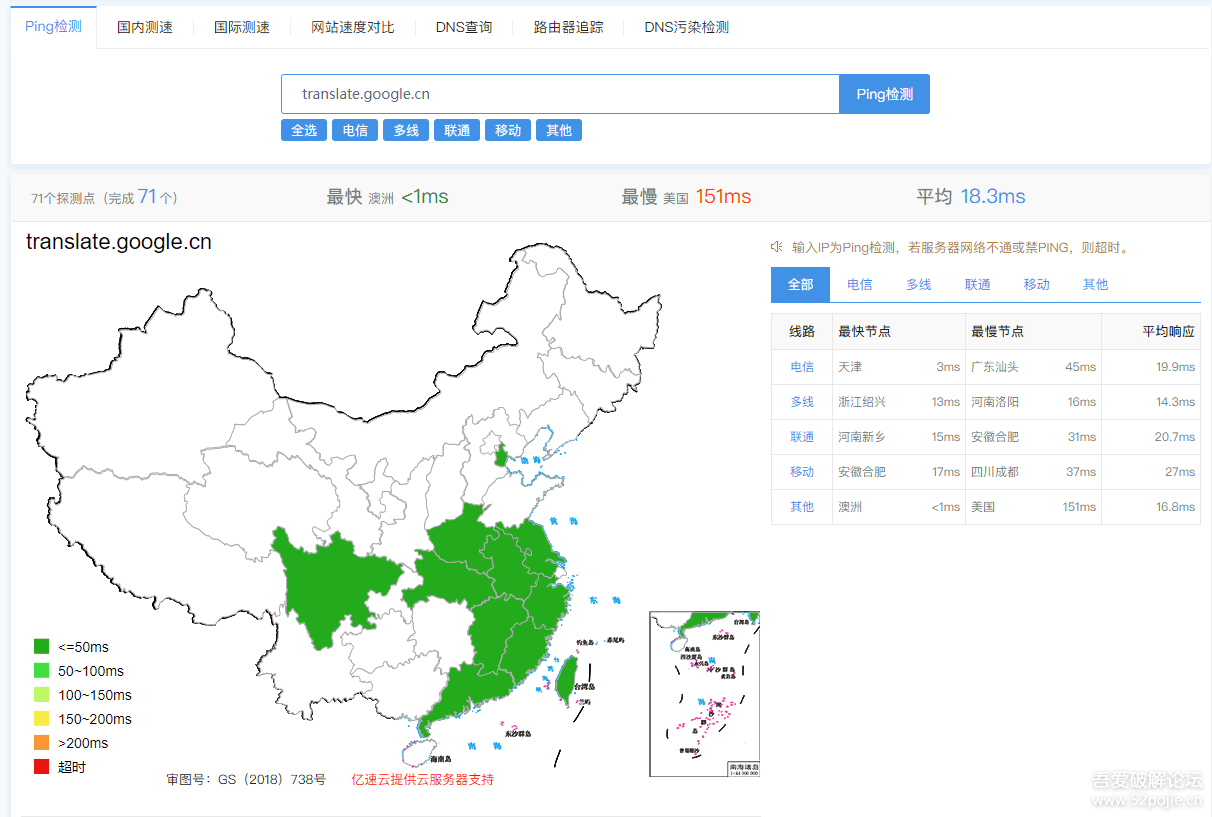
Task: Select the 其他 tab above the results table
Action: (1096, 285)
